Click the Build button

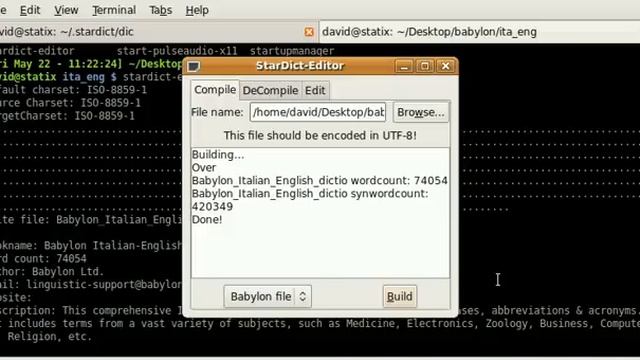click(400, 296)
